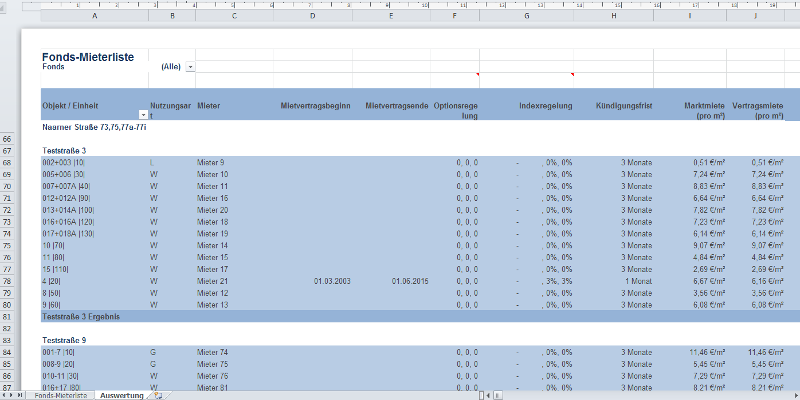Select the Teststraße 3 group label

pyautogui.click(x=64, y=151)
